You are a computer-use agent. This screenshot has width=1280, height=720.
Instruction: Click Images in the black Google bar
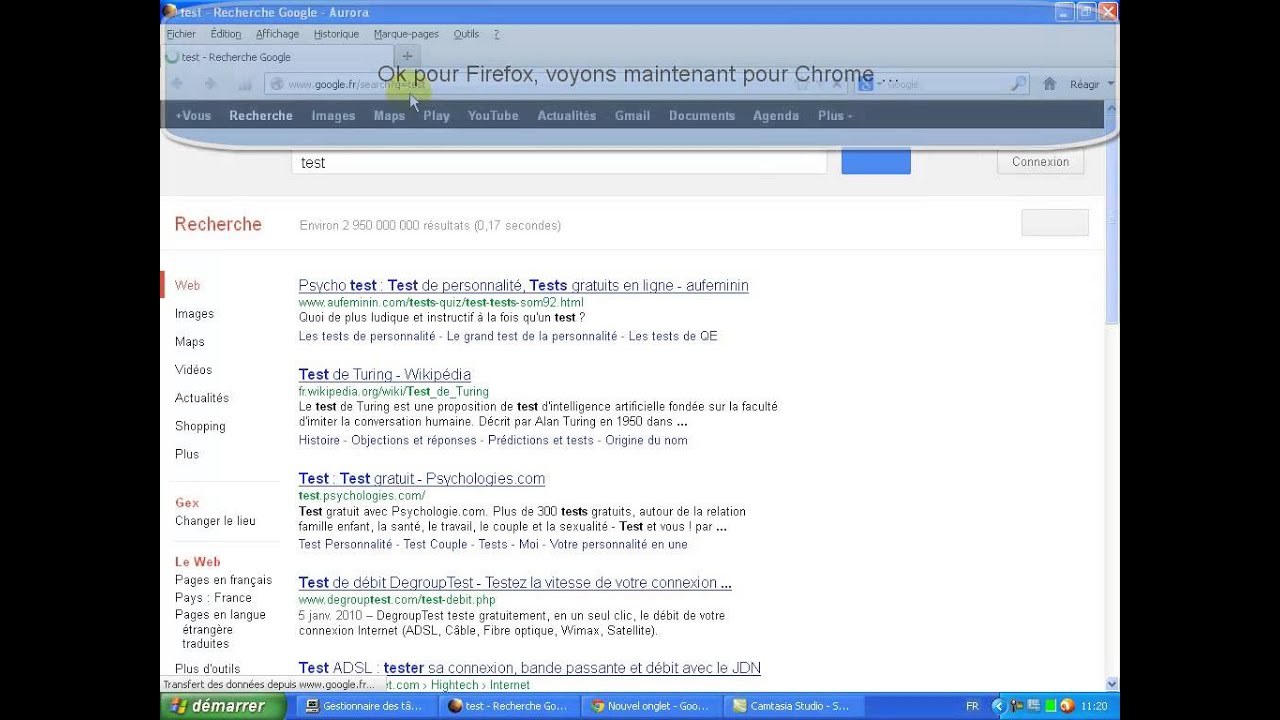[x=333, y=116]
